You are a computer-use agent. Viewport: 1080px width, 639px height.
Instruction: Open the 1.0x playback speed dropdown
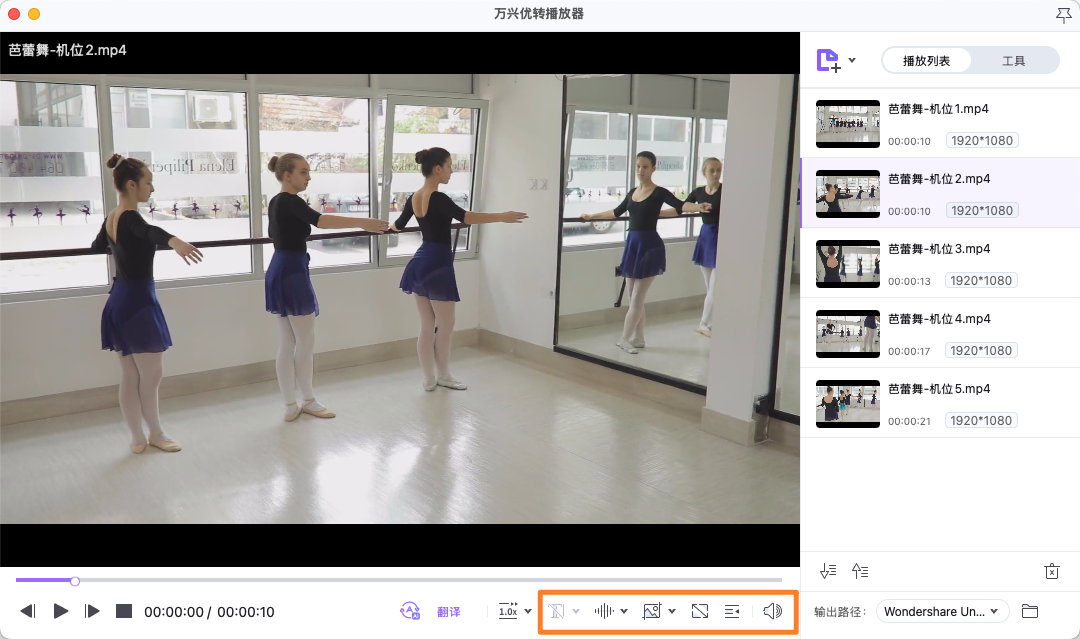515,611
